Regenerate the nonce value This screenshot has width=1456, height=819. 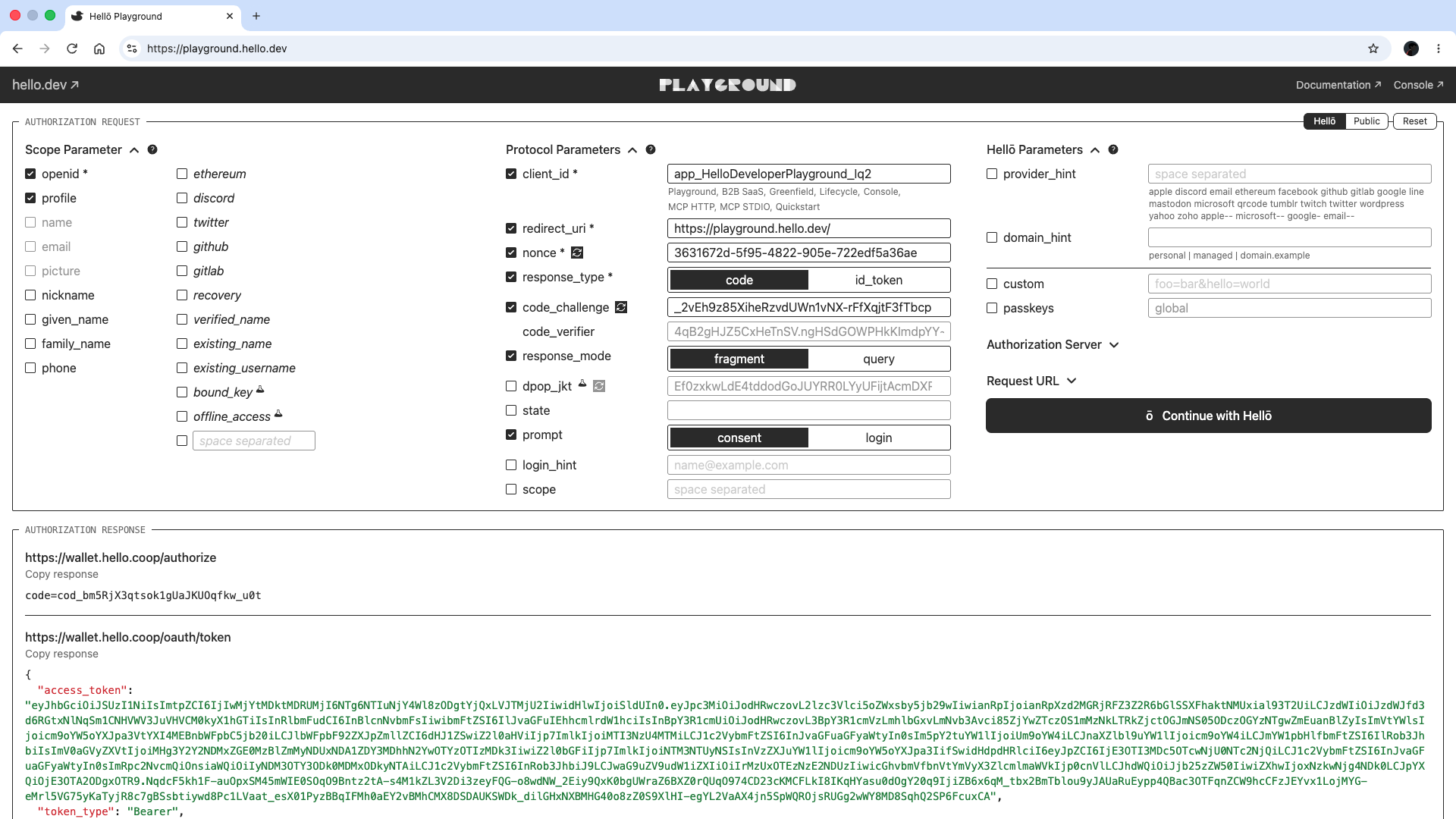[x=577, y=253]
